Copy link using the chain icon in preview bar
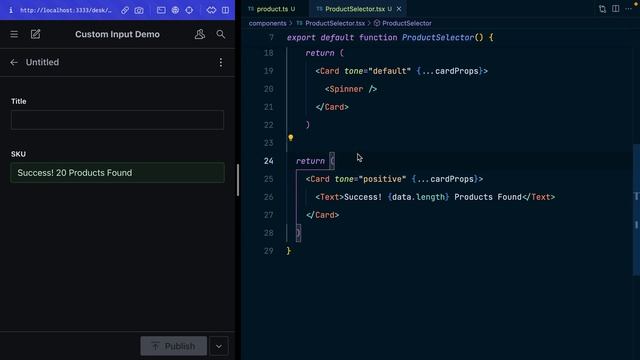 pos(125,10)
